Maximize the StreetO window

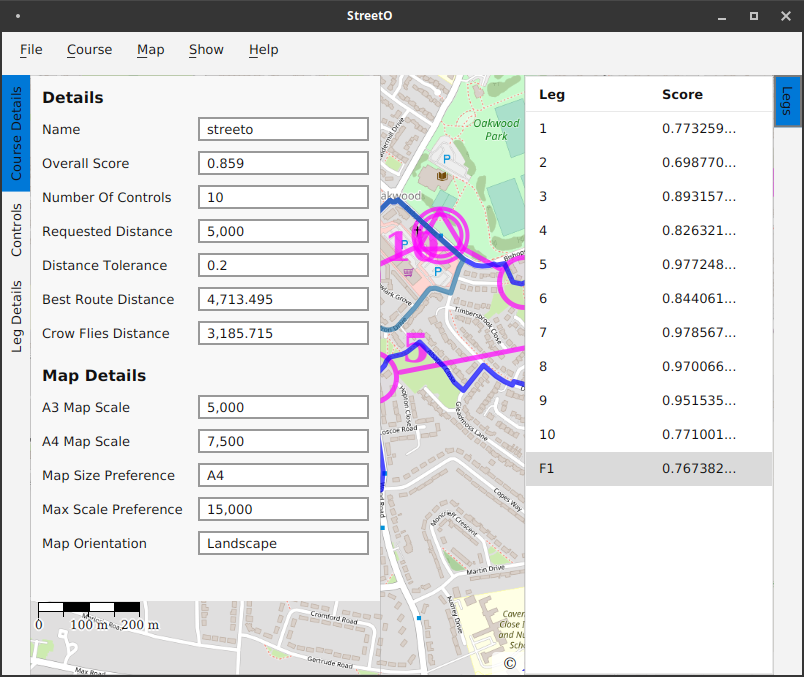[x=753, y=16]
